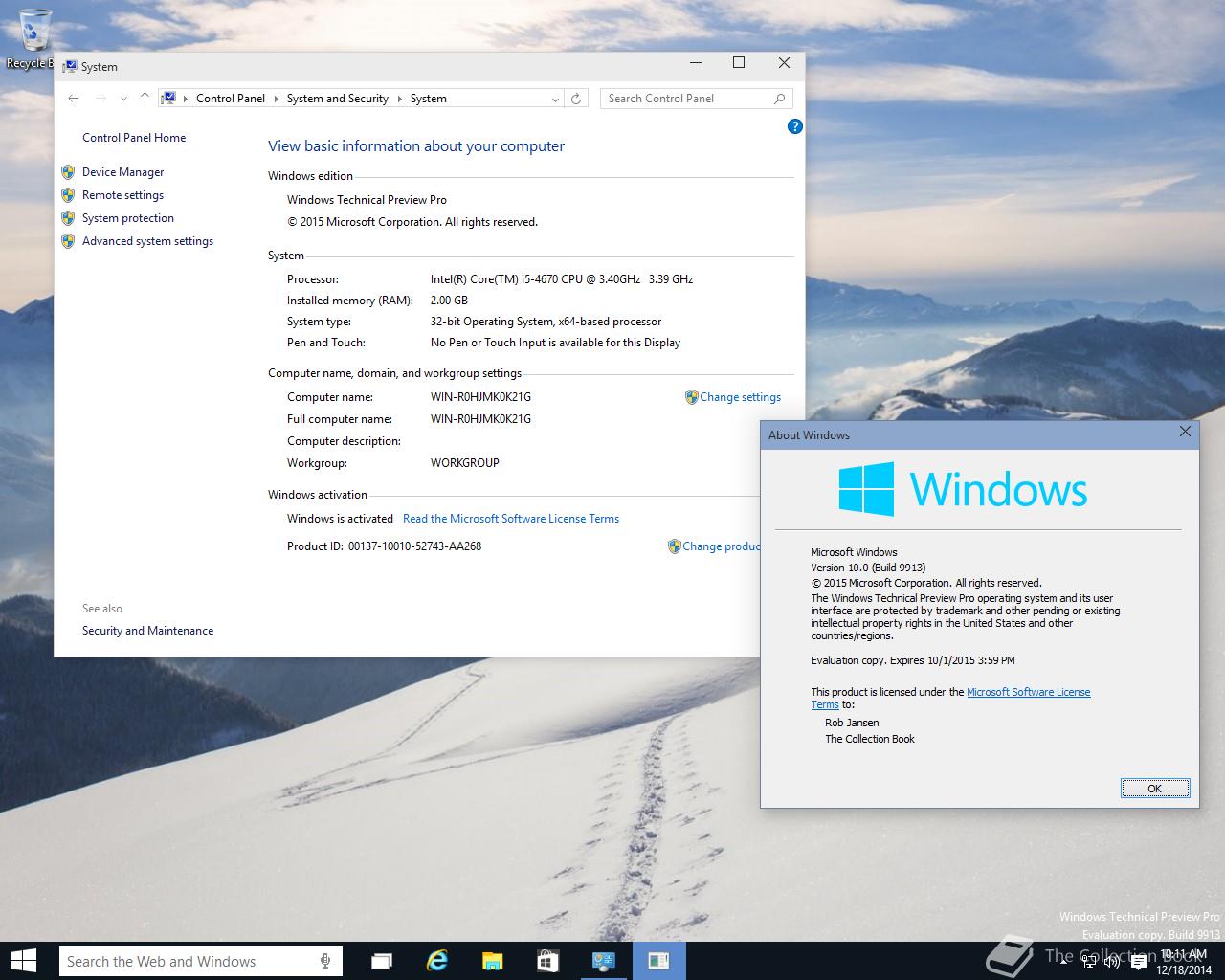Select System breadcrumb in address bar
The image size is (1225, 980).
tap(429, 98)
